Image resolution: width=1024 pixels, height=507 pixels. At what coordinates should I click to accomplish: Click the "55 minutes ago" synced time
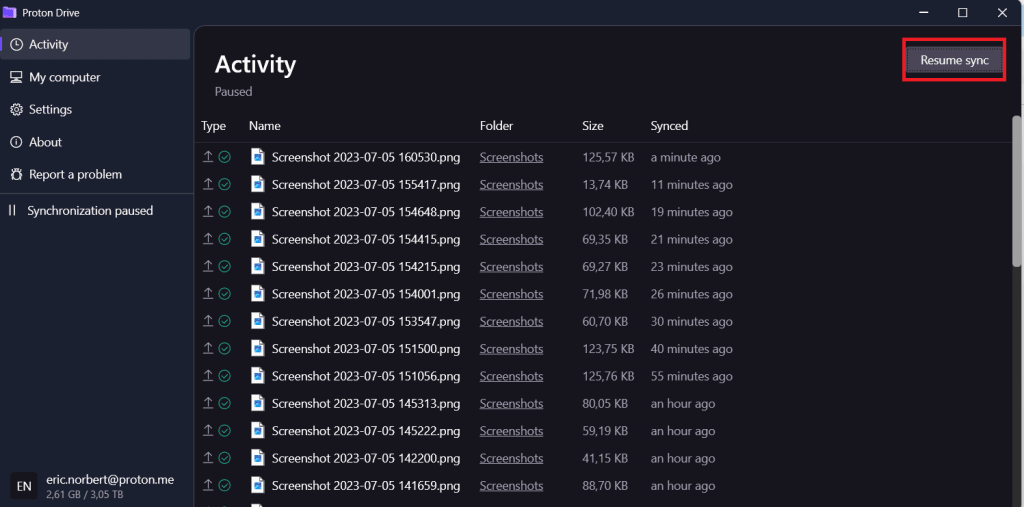(692, 376)
